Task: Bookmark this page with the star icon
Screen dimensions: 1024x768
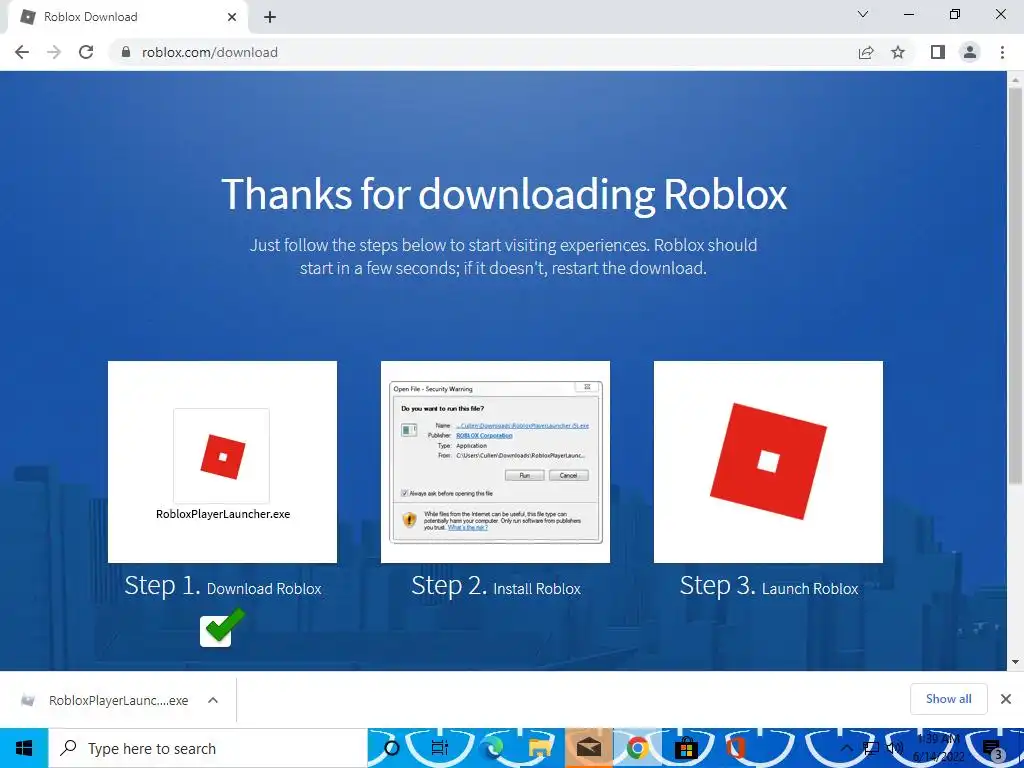Action: (x=898, y=52)
